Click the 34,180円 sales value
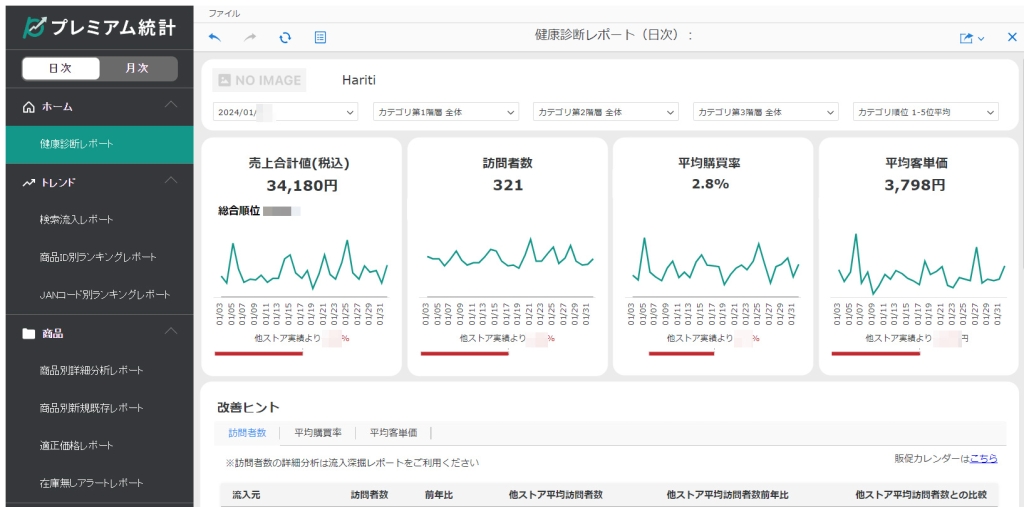1024x507 pixels. point(302,186)
